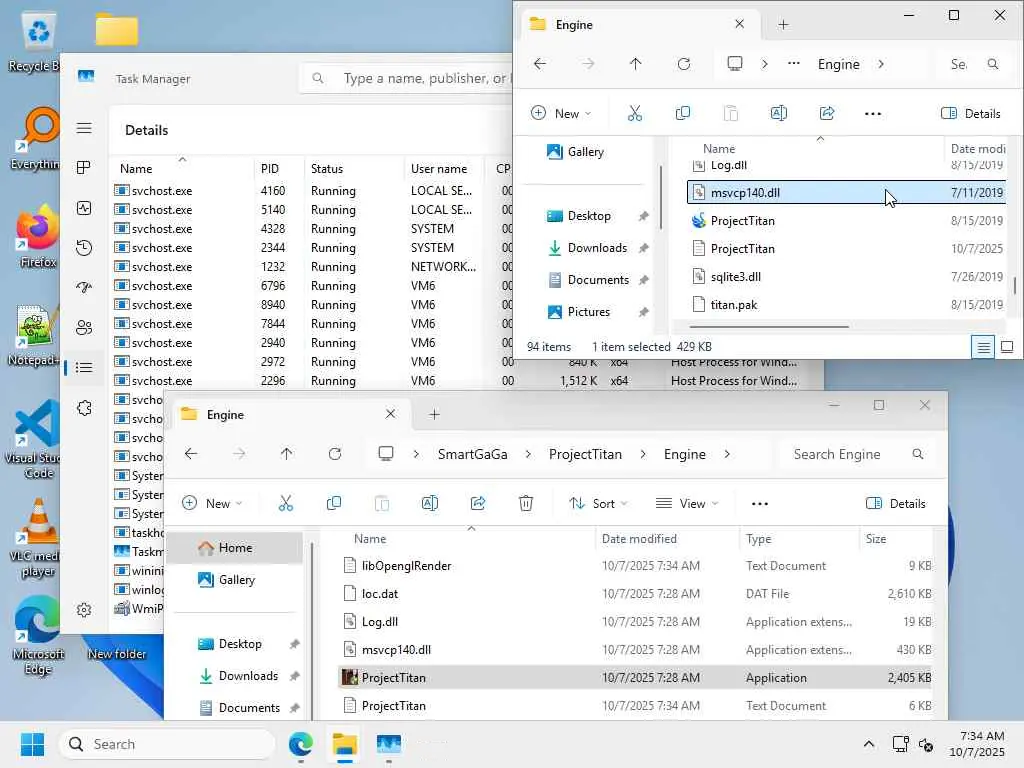1024x768 pixels.
Task: Open Startup apps page in Task Manager
Action: (84, 287)
